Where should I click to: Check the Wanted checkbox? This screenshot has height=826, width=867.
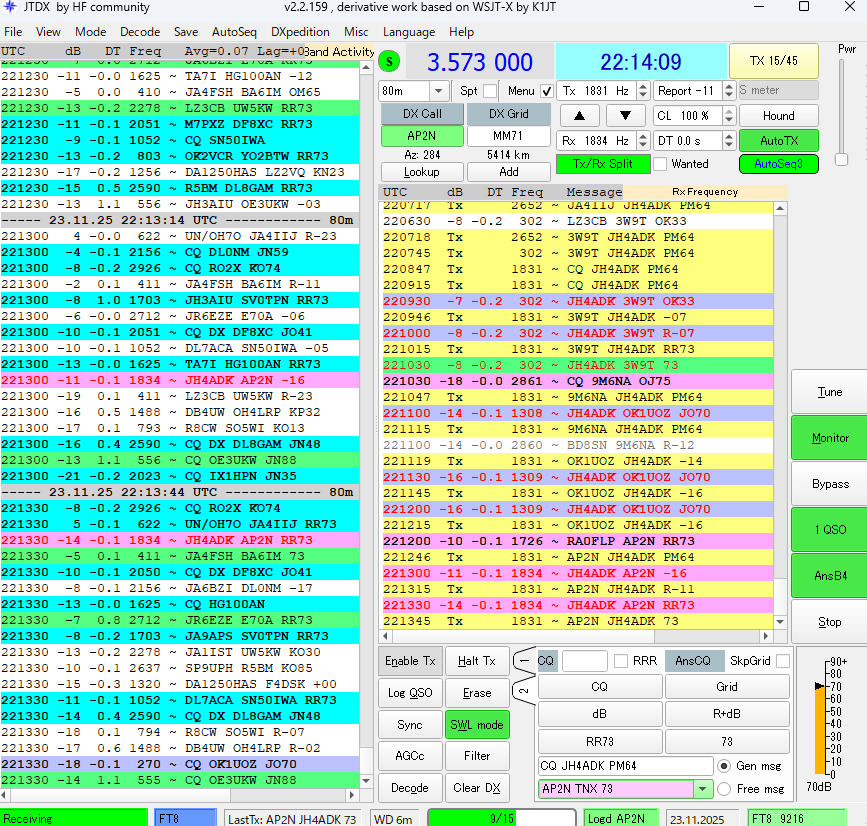662,164
